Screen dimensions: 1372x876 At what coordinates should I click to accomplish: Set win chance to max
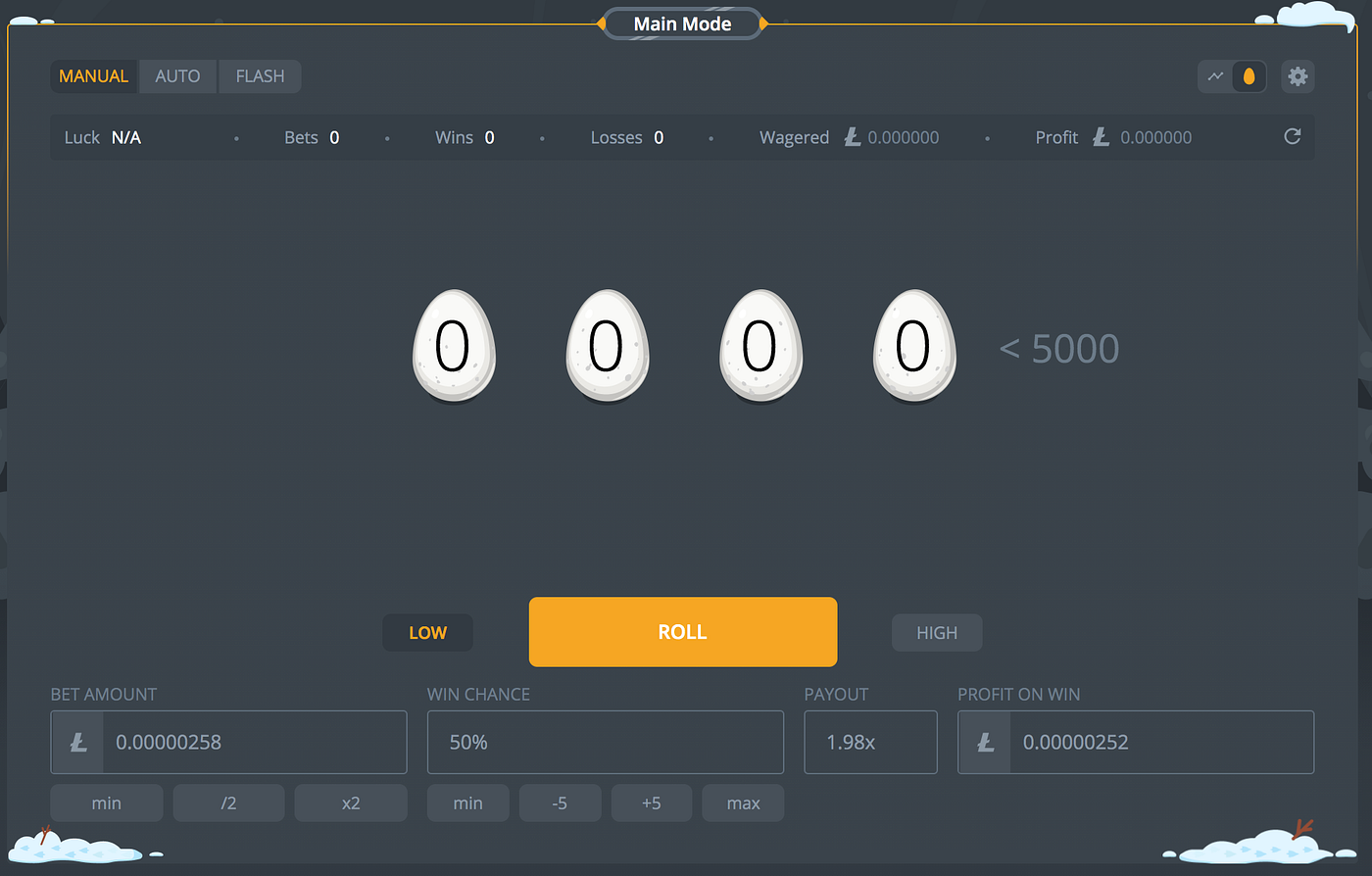click(742, 803)
